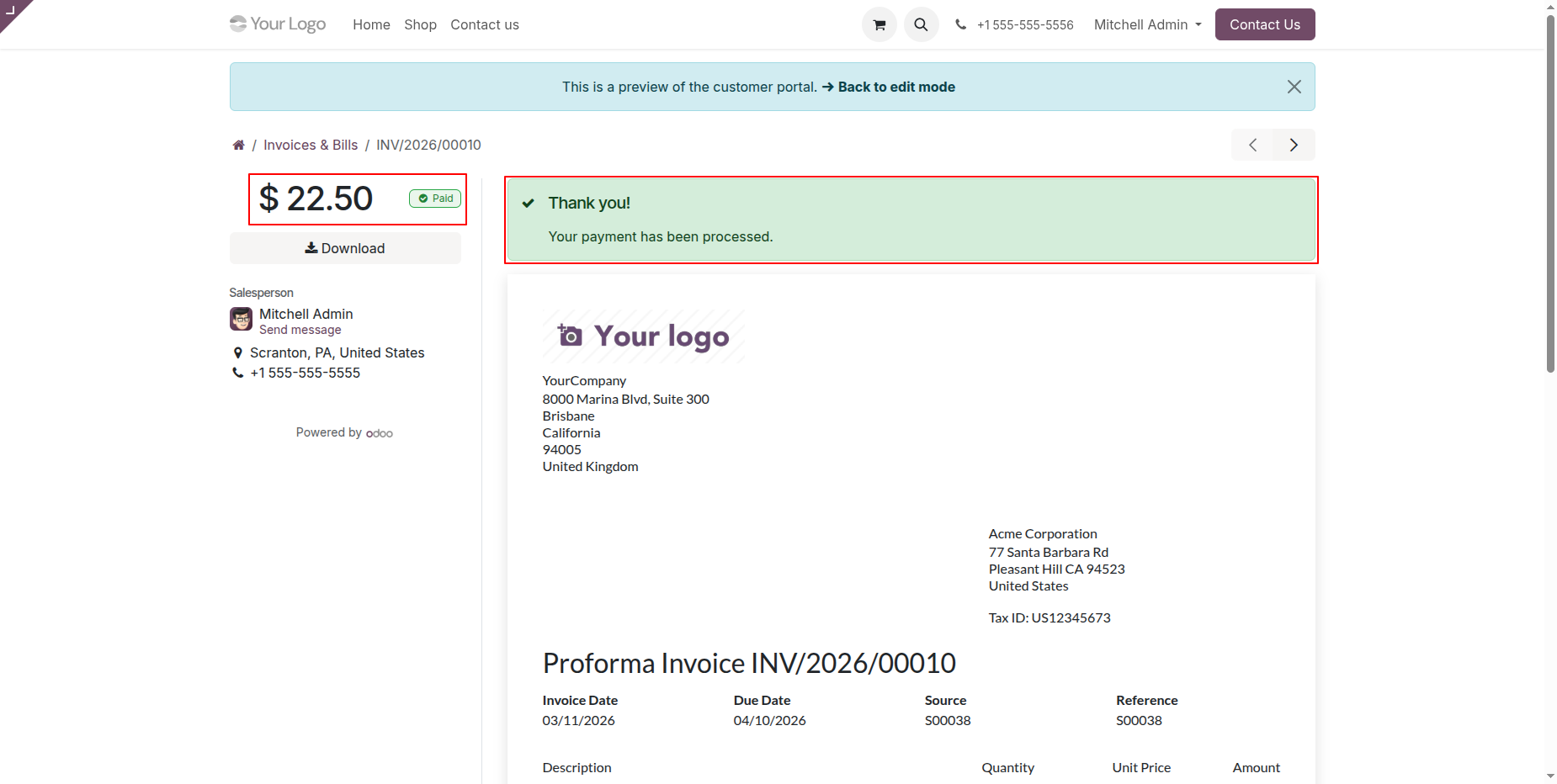Open the Home menu item
The image size is (1557, 784).
[x=371, y=25]
